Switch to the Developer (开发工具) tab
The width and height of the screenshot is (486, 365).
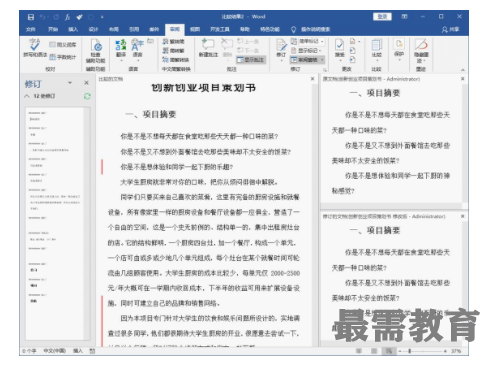click(220, 29)
